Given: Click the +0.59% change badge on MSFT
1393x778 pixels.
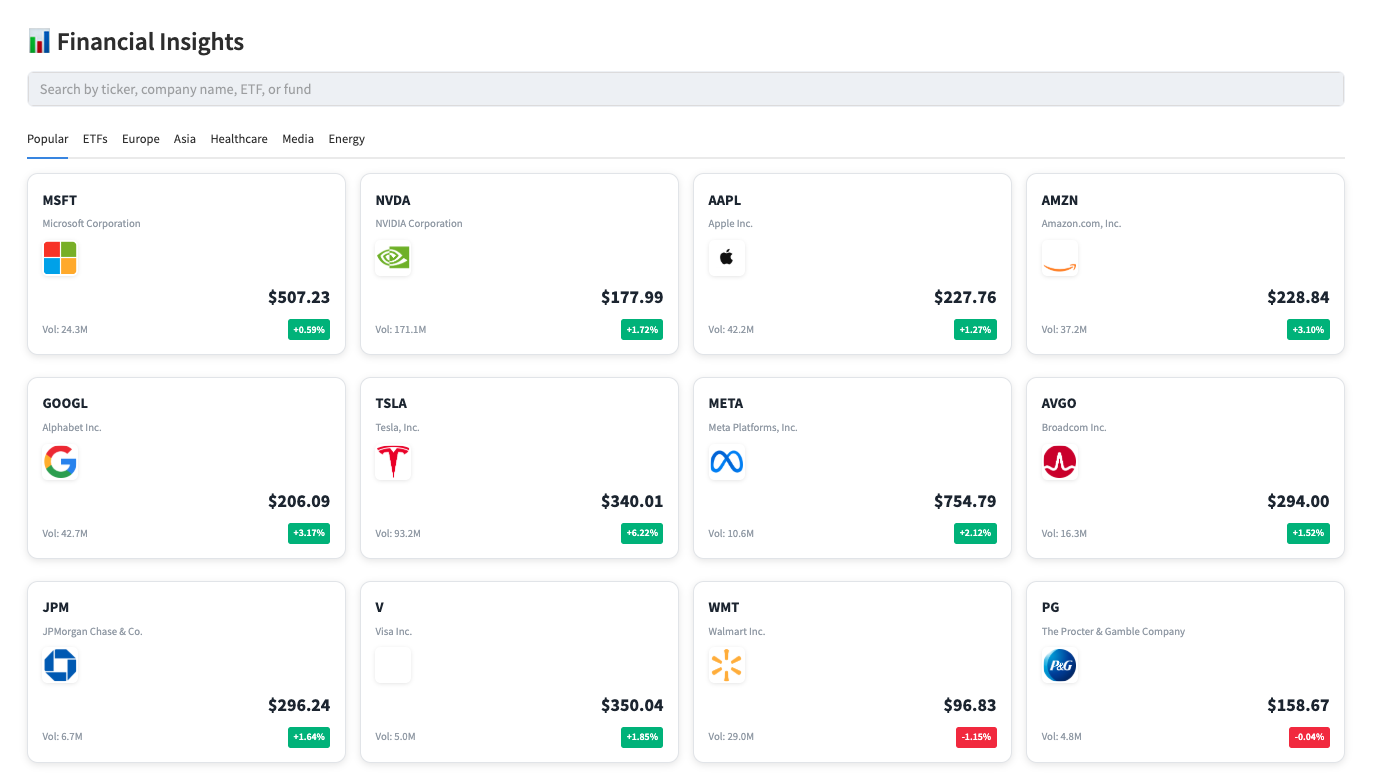Looking at the screenshot, I should 309,329.
